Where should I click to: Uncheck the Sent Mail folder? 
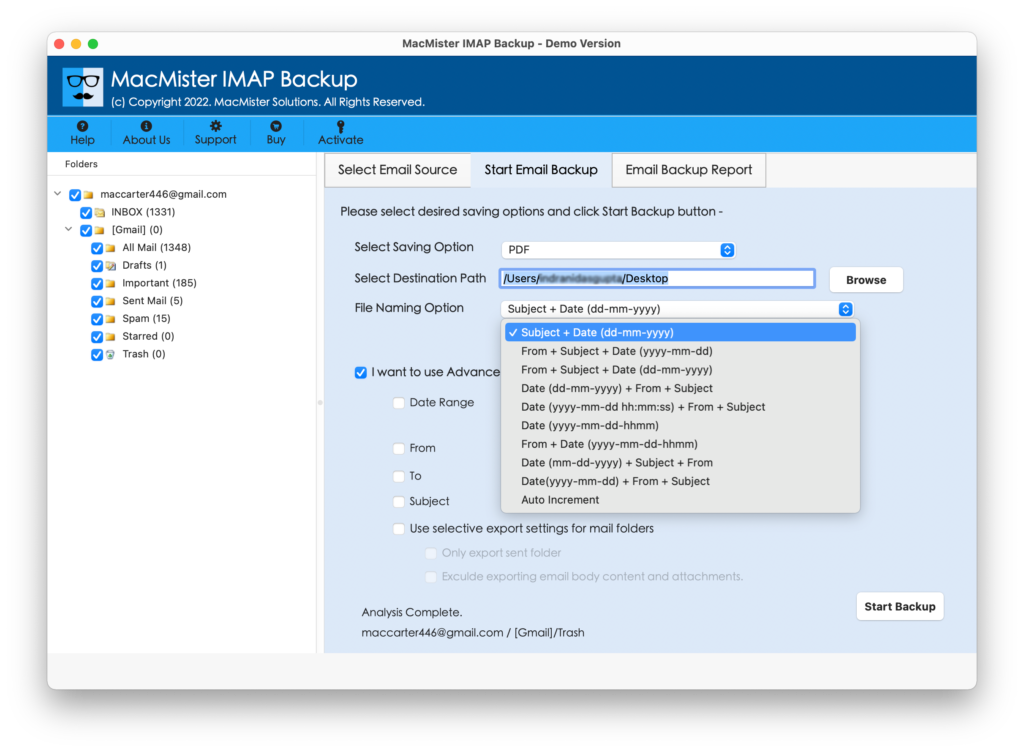point(97,300)
